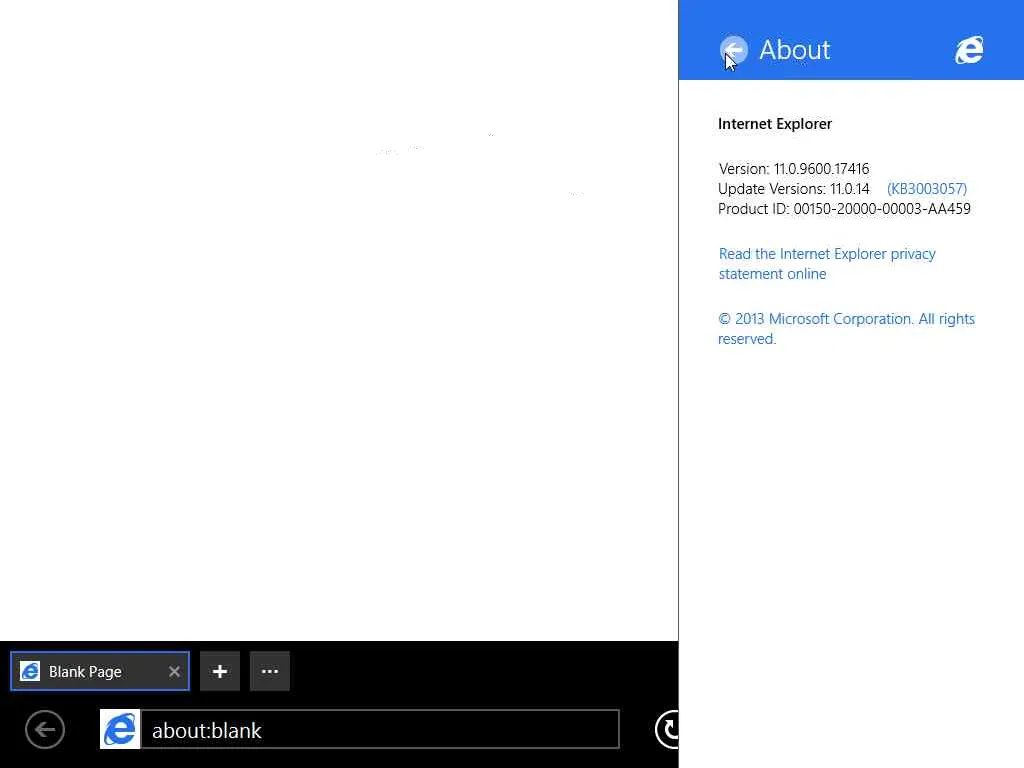
Task: Open the tab tools ellipsis menu
Action: pos(270,671)
